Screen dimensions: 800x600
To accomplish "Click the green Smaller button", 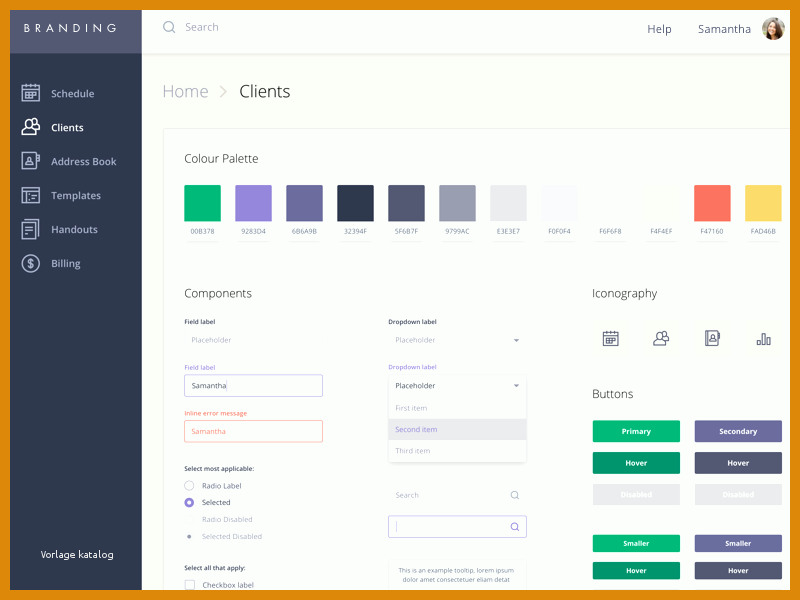I will (636, 543).
